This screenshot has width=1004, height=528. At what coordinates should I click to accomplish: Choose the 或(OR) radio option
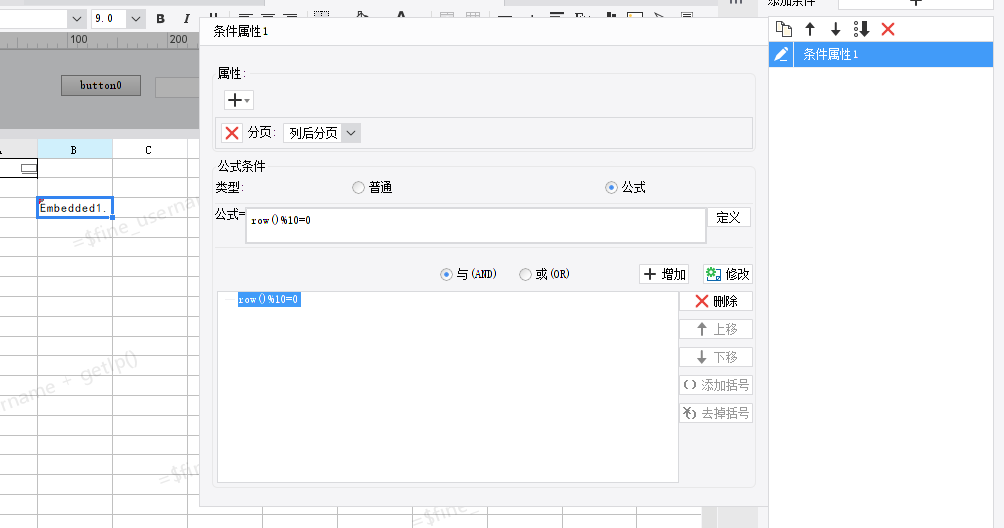click(525, 275)
